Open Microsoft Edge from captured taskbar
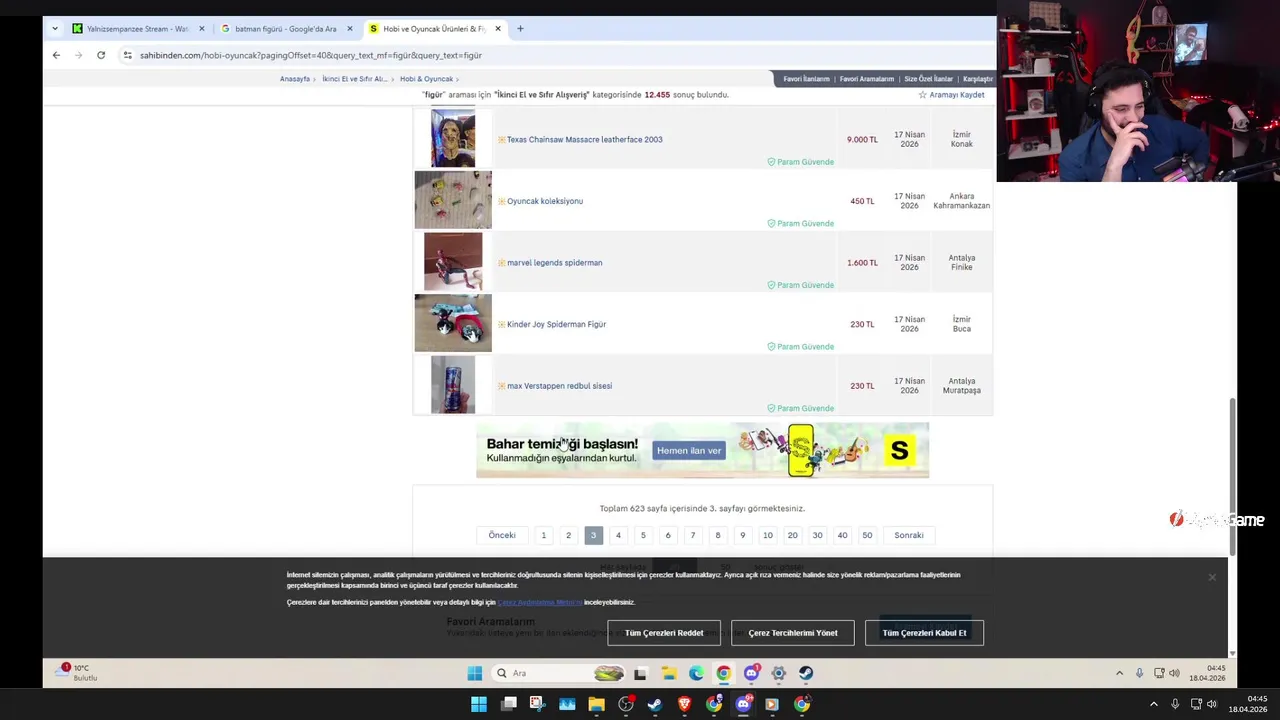 (696, 673)
